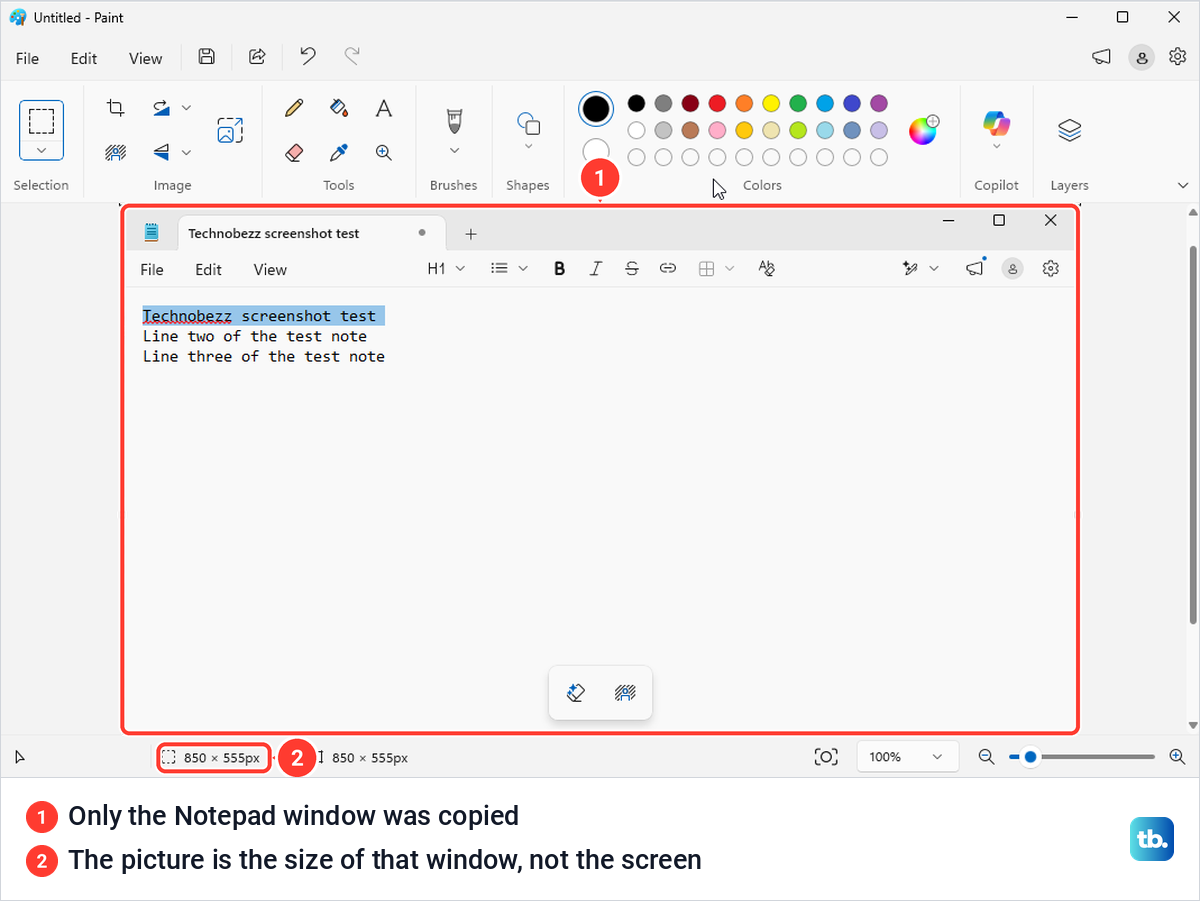Click new tab plus in pasted Notepad

coord(471,233)
